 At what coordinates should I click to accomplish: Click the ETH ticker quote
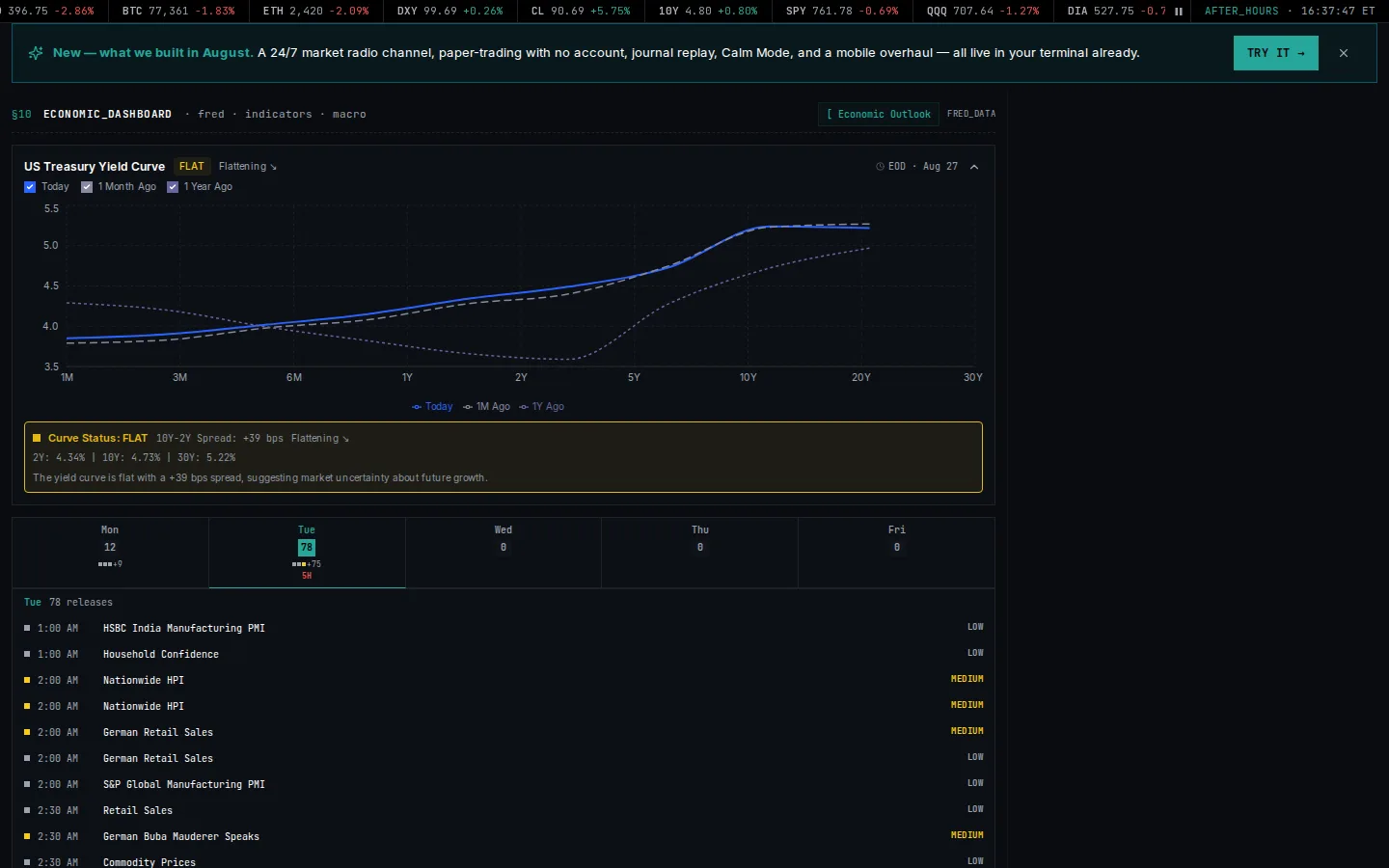point(316,12)
